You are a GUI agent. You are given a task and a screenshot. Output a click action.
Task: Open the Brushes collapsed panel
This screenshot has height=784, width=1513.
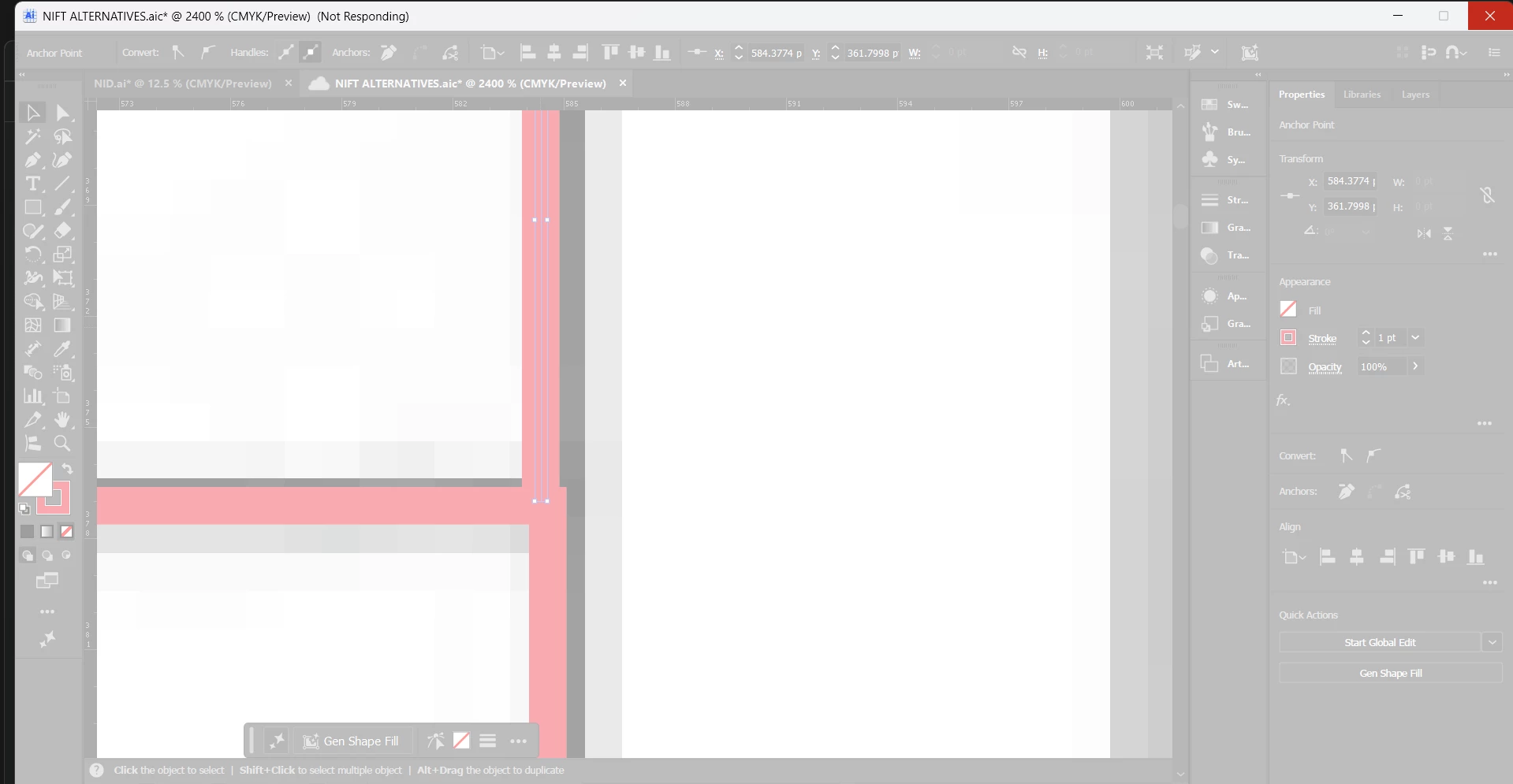click(1226, 132)
